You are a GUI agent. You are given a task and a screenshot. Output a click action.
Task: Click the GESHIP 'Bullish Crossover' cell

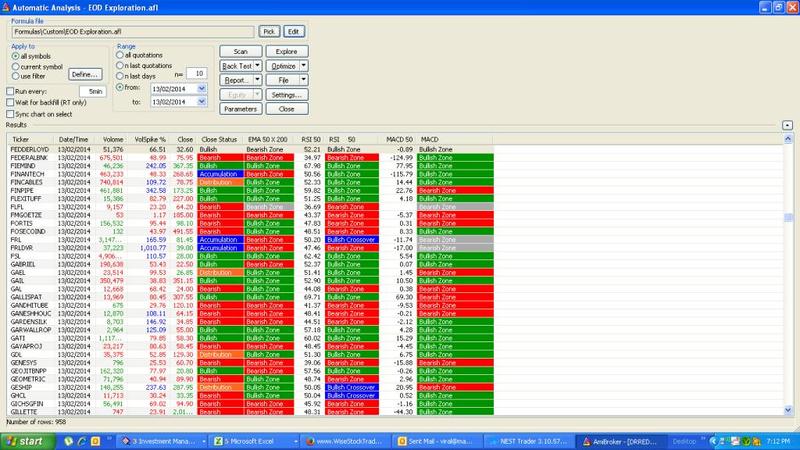352,387
